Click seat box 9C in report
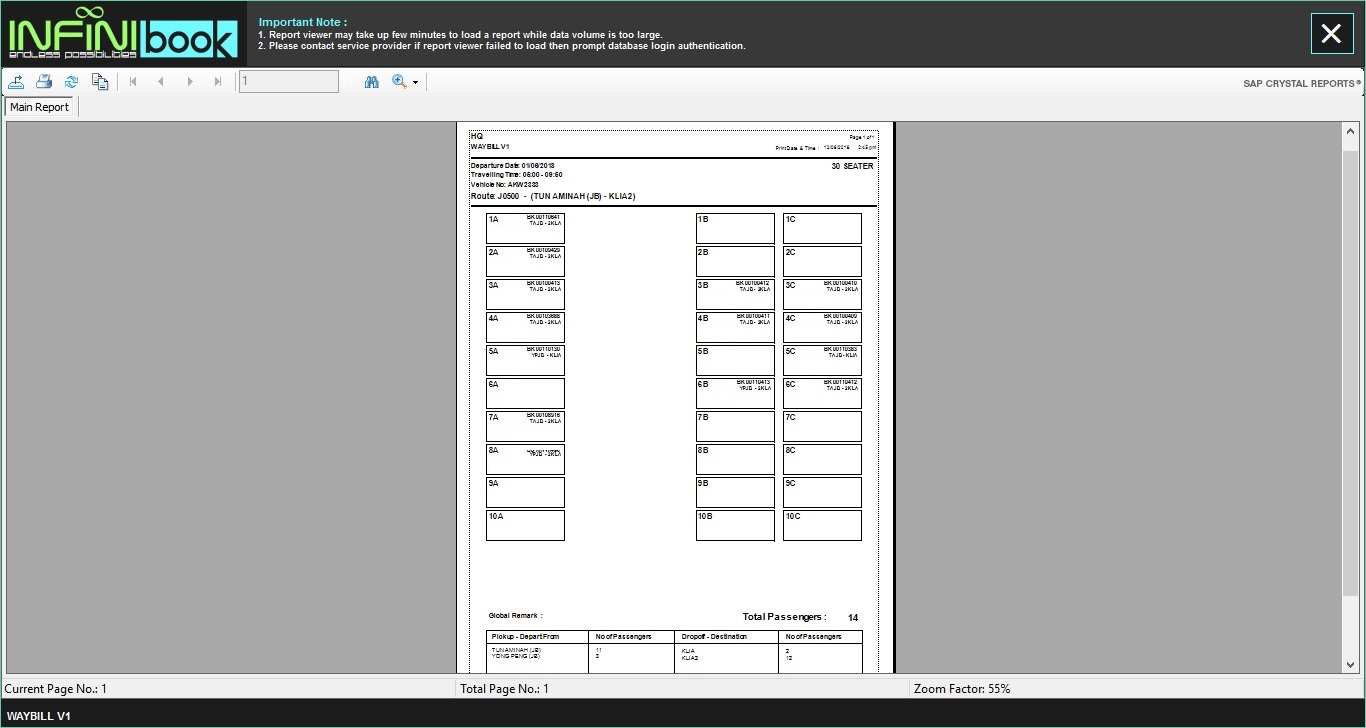Image resolution: width=1366 pixels, height=728 pixels. tap(822, 492)
